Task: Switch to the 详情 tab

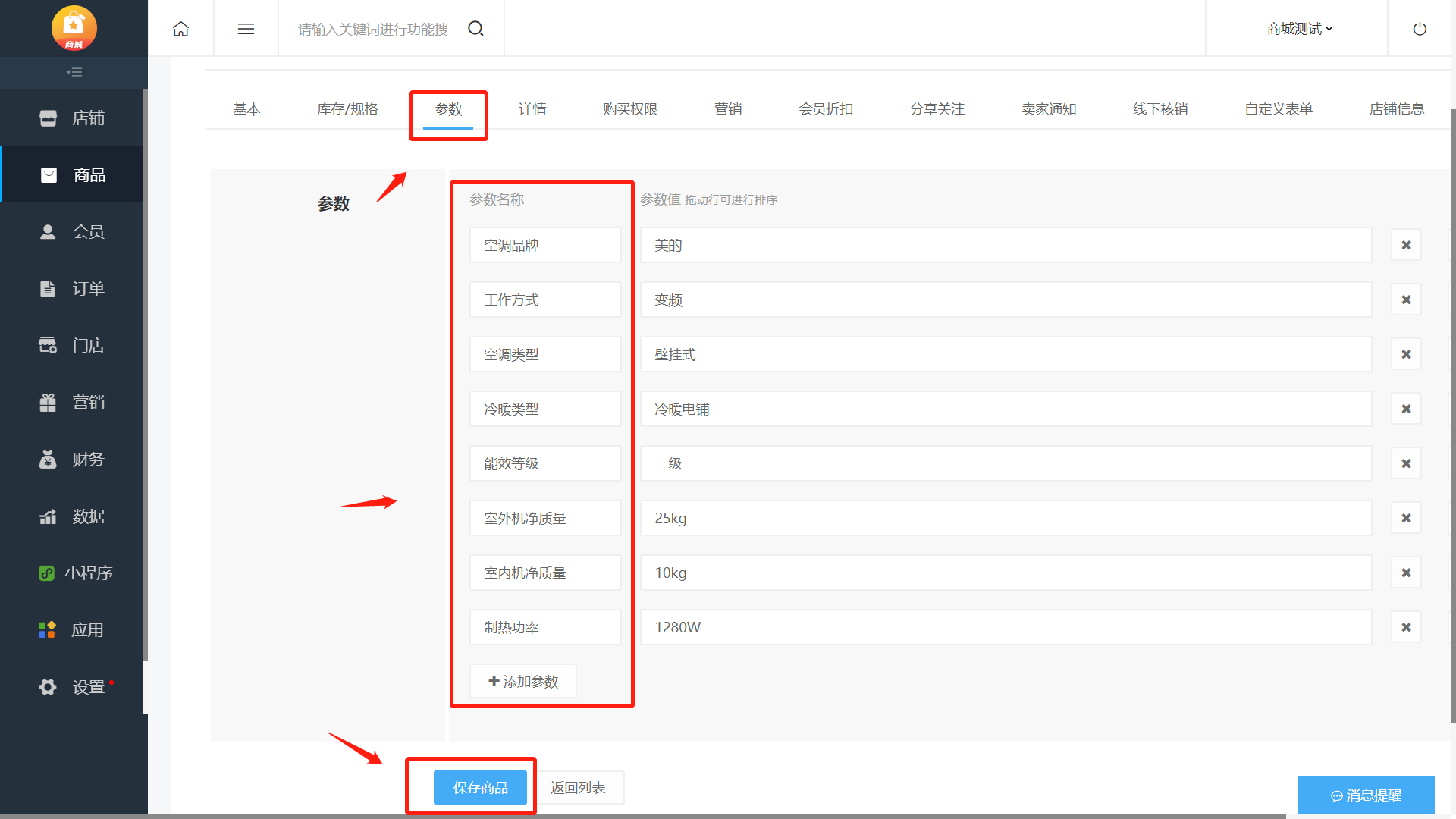Action: 532,109
